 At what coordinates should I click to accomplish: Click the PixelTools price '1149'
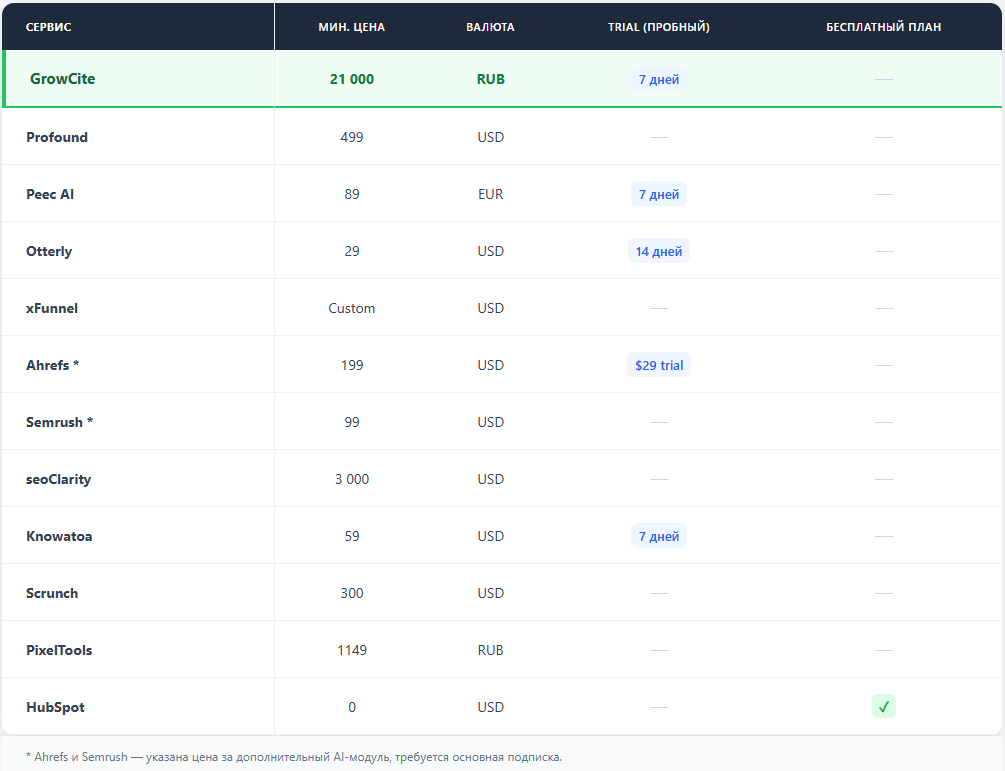click(x=352, y=650)
